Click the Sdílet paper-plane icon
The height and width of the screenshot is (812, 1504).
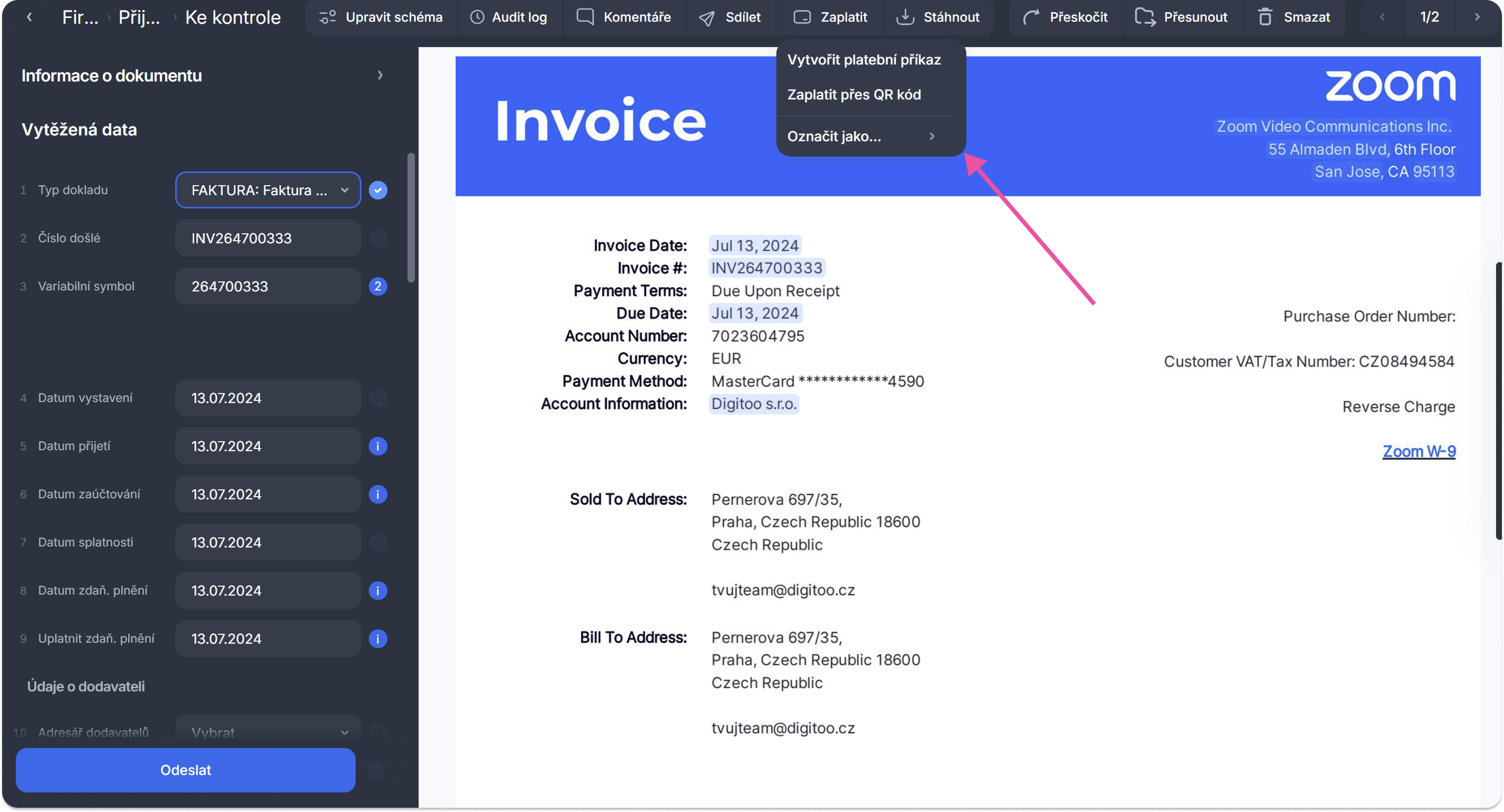point(706,17)
